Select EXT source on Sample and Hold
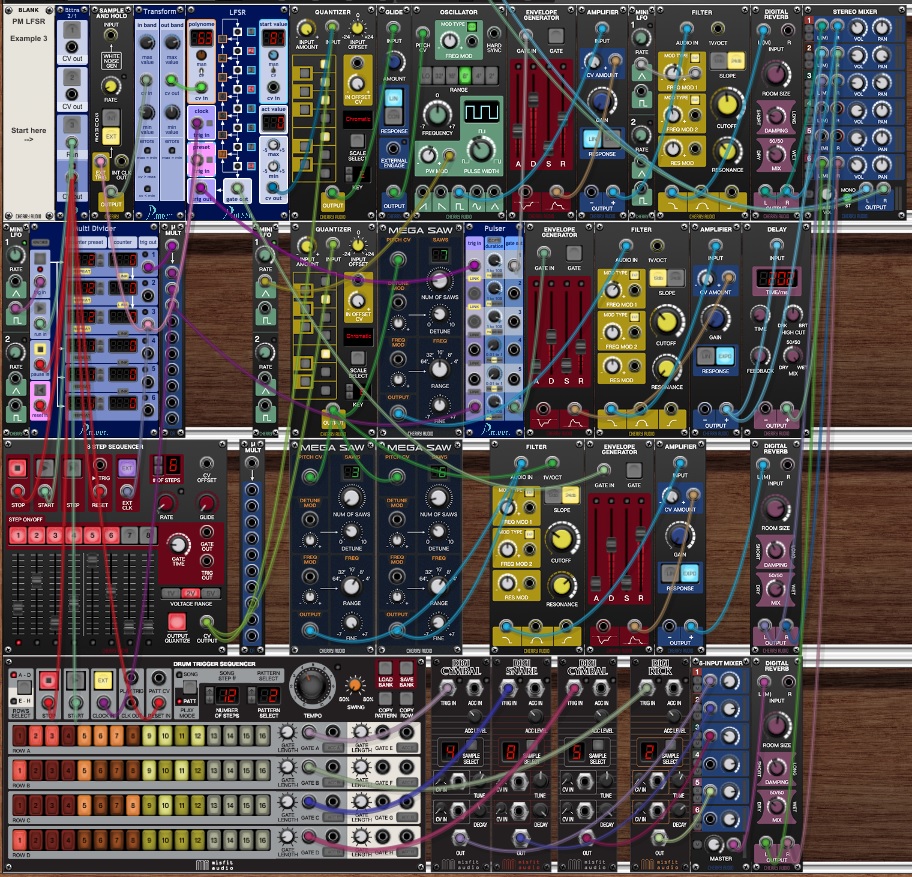Screen dimensions: 912x877 point(110,134)
